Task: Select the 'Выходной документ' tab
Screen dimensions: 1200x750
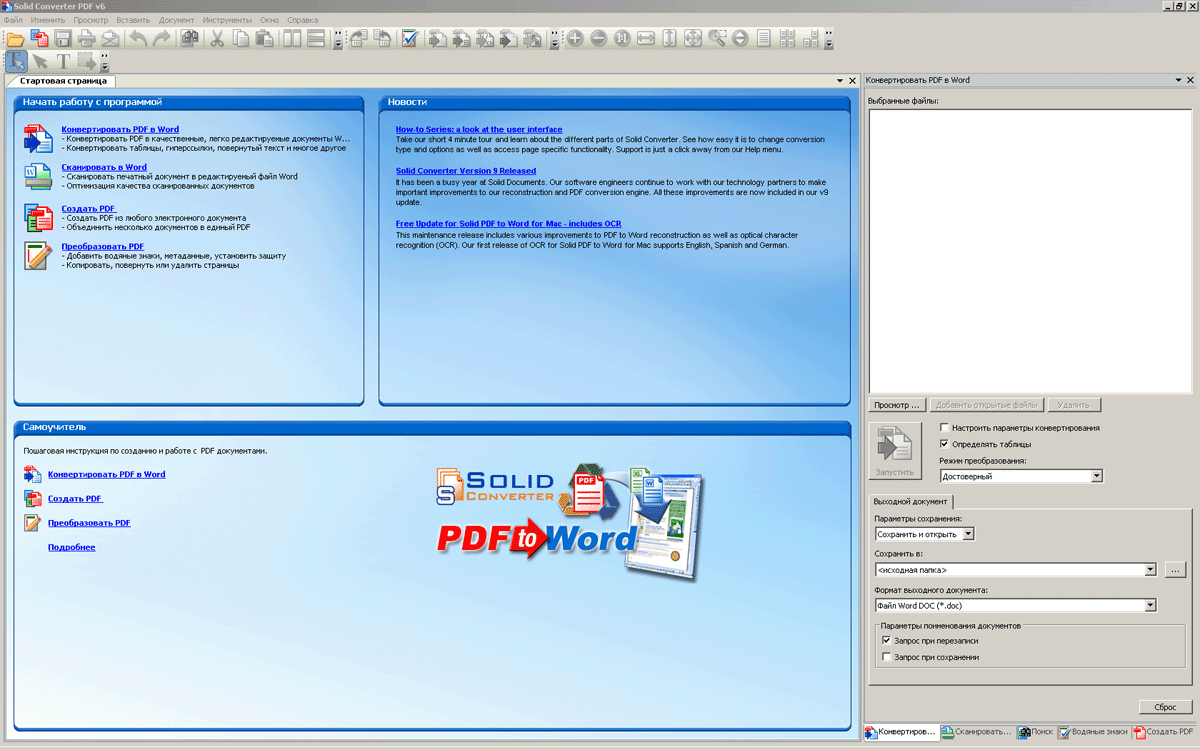Action: [x=910, y=501]
